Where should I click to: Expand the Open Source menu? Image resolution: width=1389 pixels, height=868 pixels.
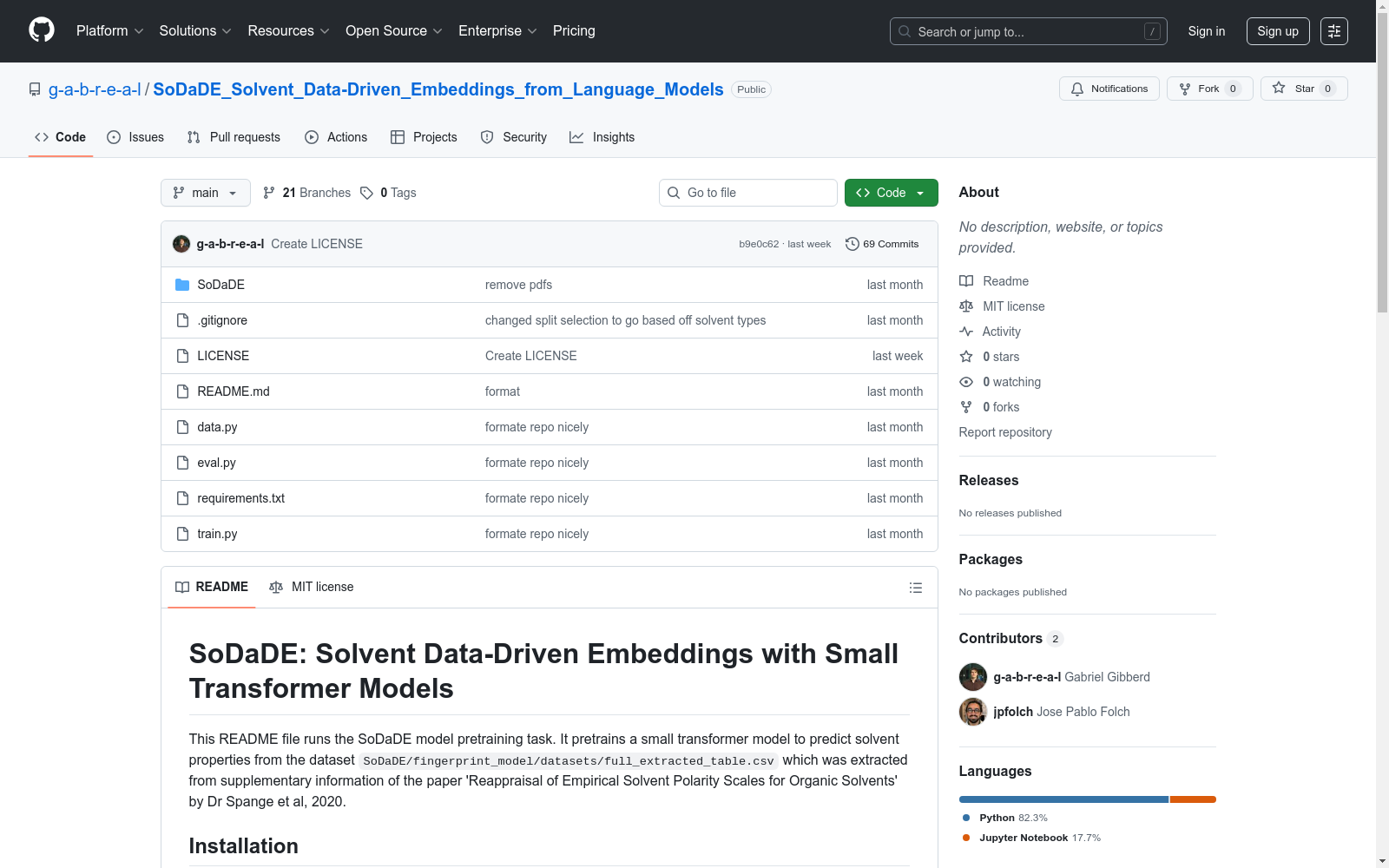point(394,30)
